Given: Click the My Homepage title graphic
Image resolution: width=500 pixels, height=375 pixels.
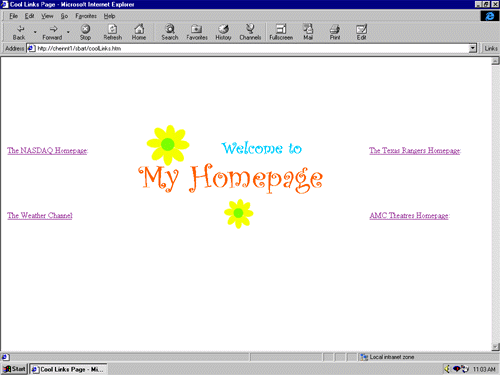Looking at the screenshot, I should click(231, 178).
